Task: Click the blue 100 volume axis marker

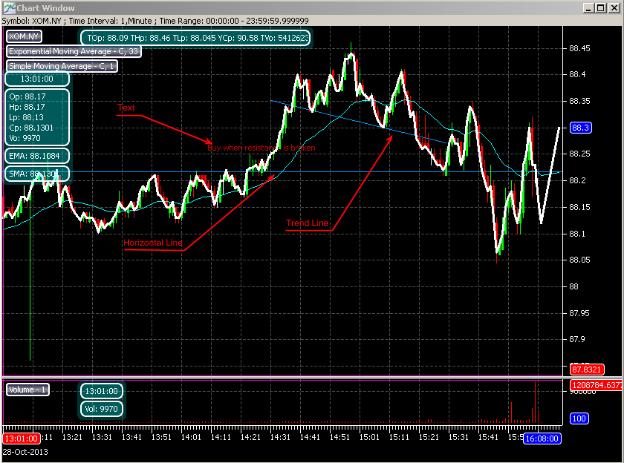Action: pos(577,418)
